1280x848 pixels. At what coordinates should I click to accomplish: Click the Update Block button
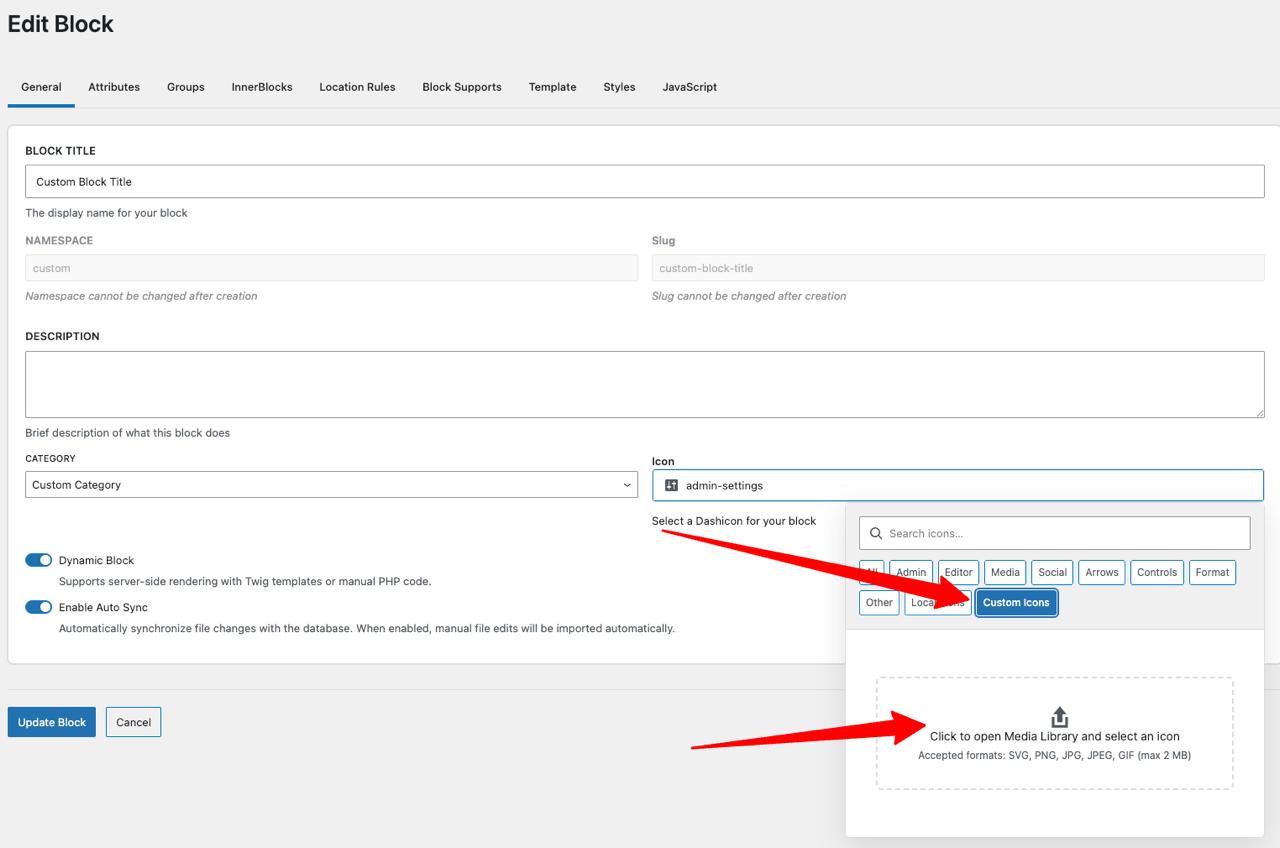[52, 722]
